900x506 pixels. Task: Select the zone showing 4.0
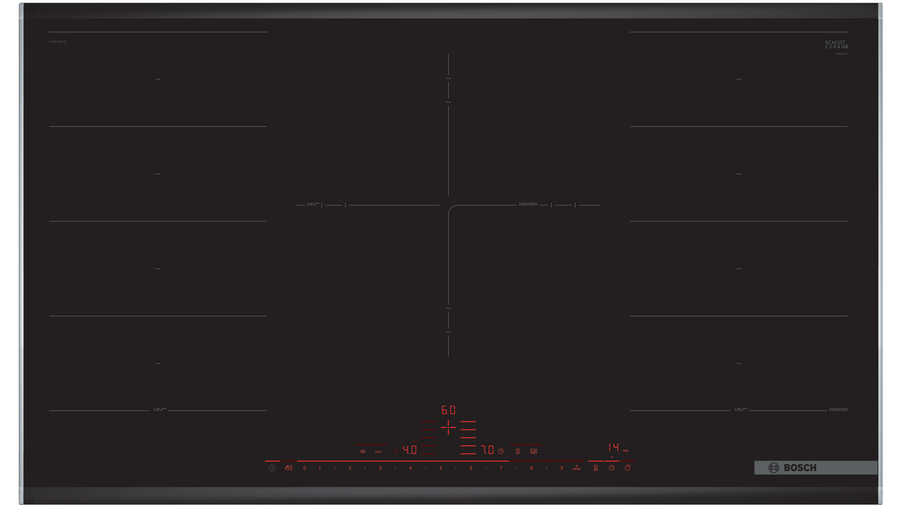[x=409, y=451]
